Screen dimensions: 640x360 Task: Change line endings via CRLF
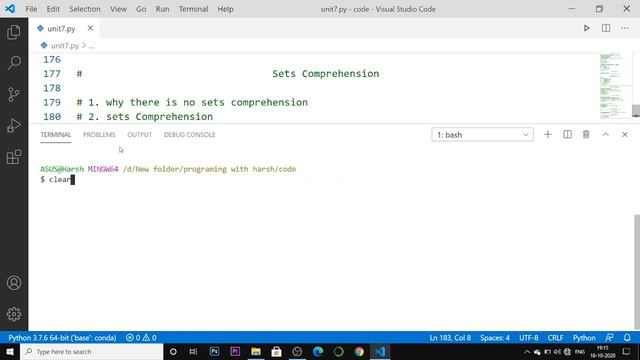[556, 338]
